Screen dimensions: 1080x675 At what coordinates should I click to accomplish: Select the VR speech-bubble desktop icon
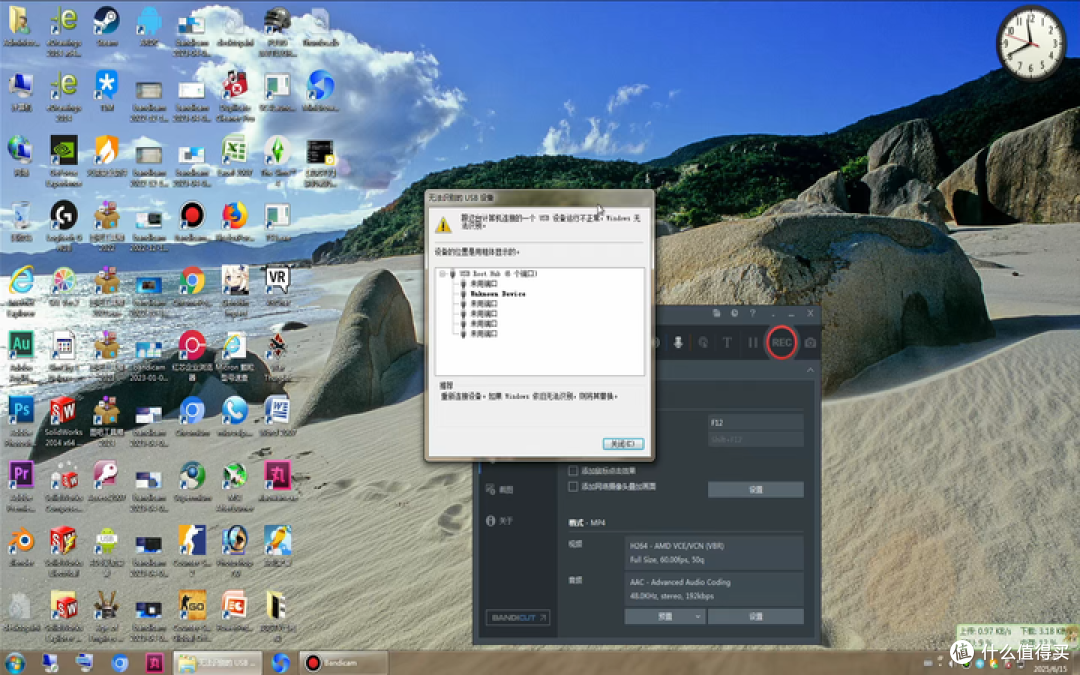click(x=277, y=286)
